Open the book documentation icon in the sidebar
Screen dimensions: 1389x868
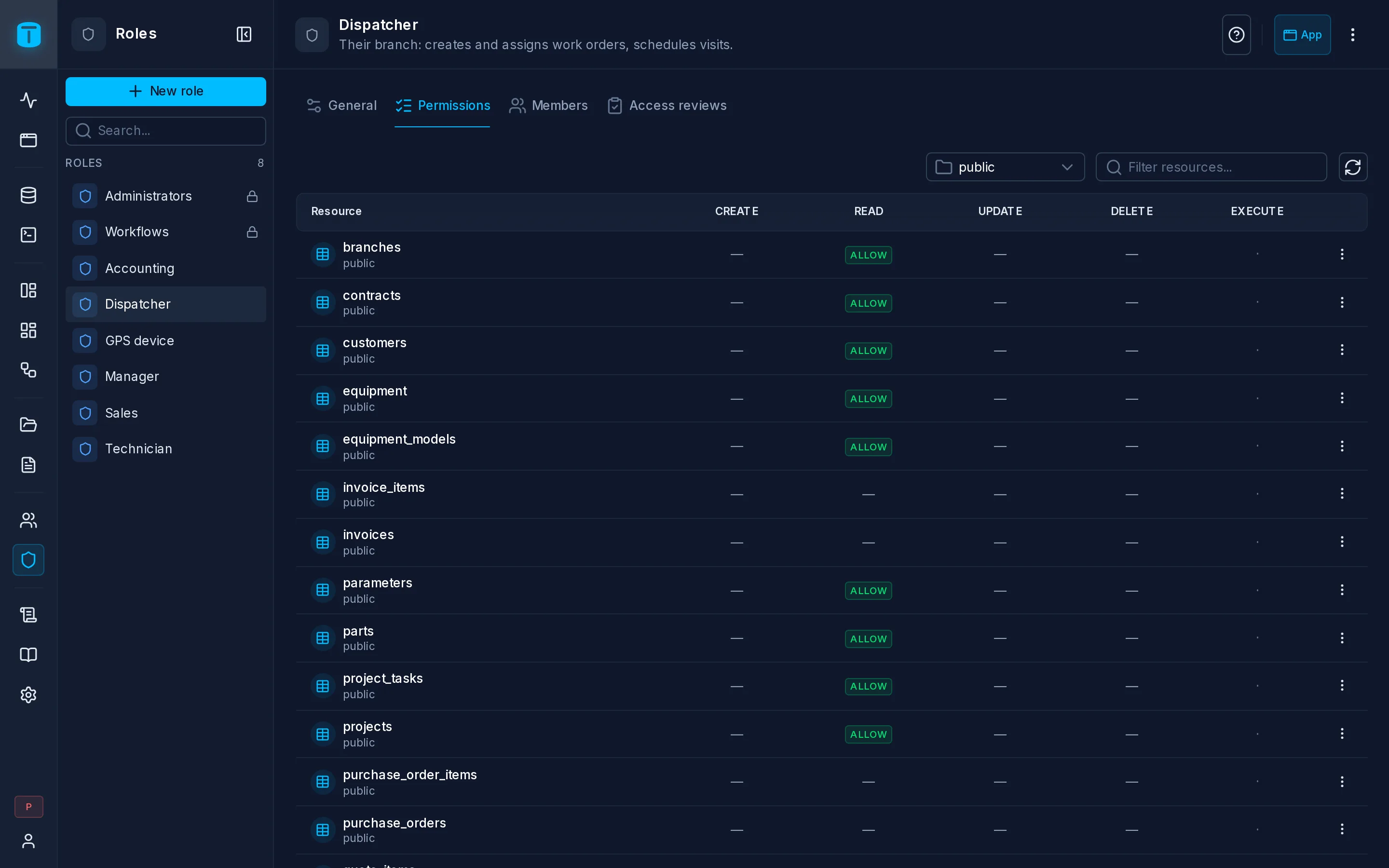click(x=28, y=654)
